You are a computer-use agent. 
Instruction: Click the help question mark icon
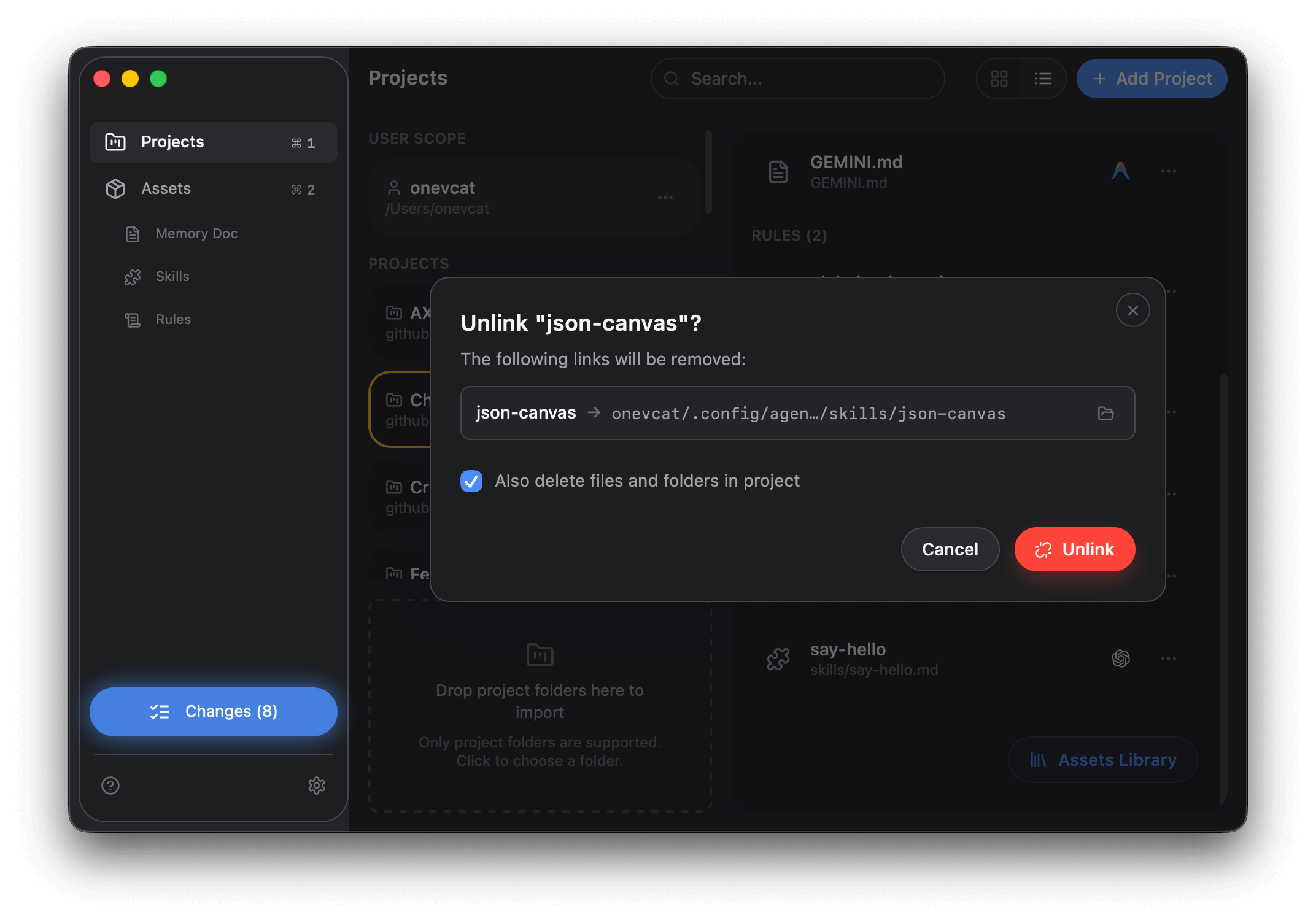pos(110,786)
